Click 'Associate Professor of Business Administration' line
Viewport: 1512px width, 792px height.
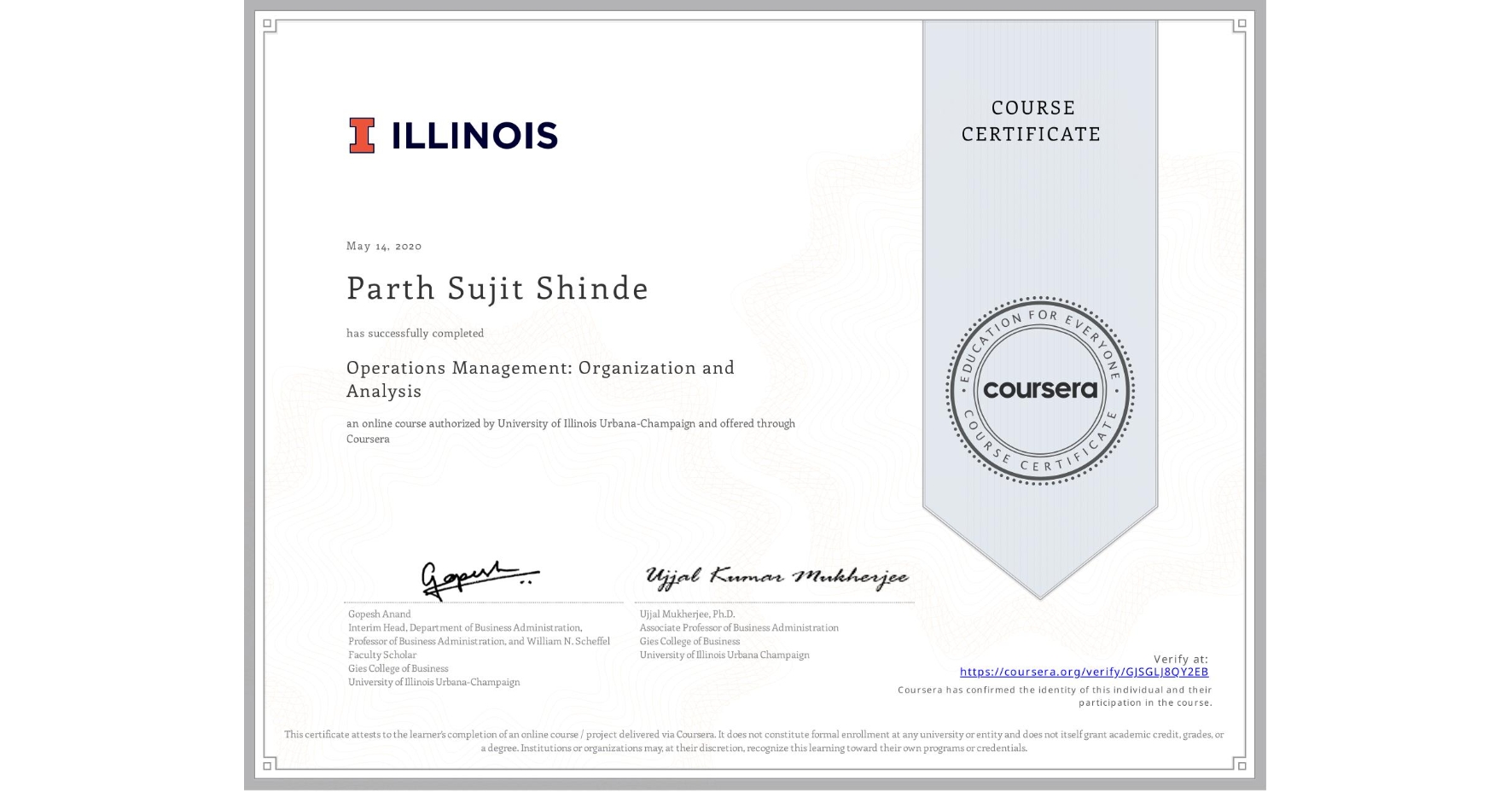click(739, 627)
